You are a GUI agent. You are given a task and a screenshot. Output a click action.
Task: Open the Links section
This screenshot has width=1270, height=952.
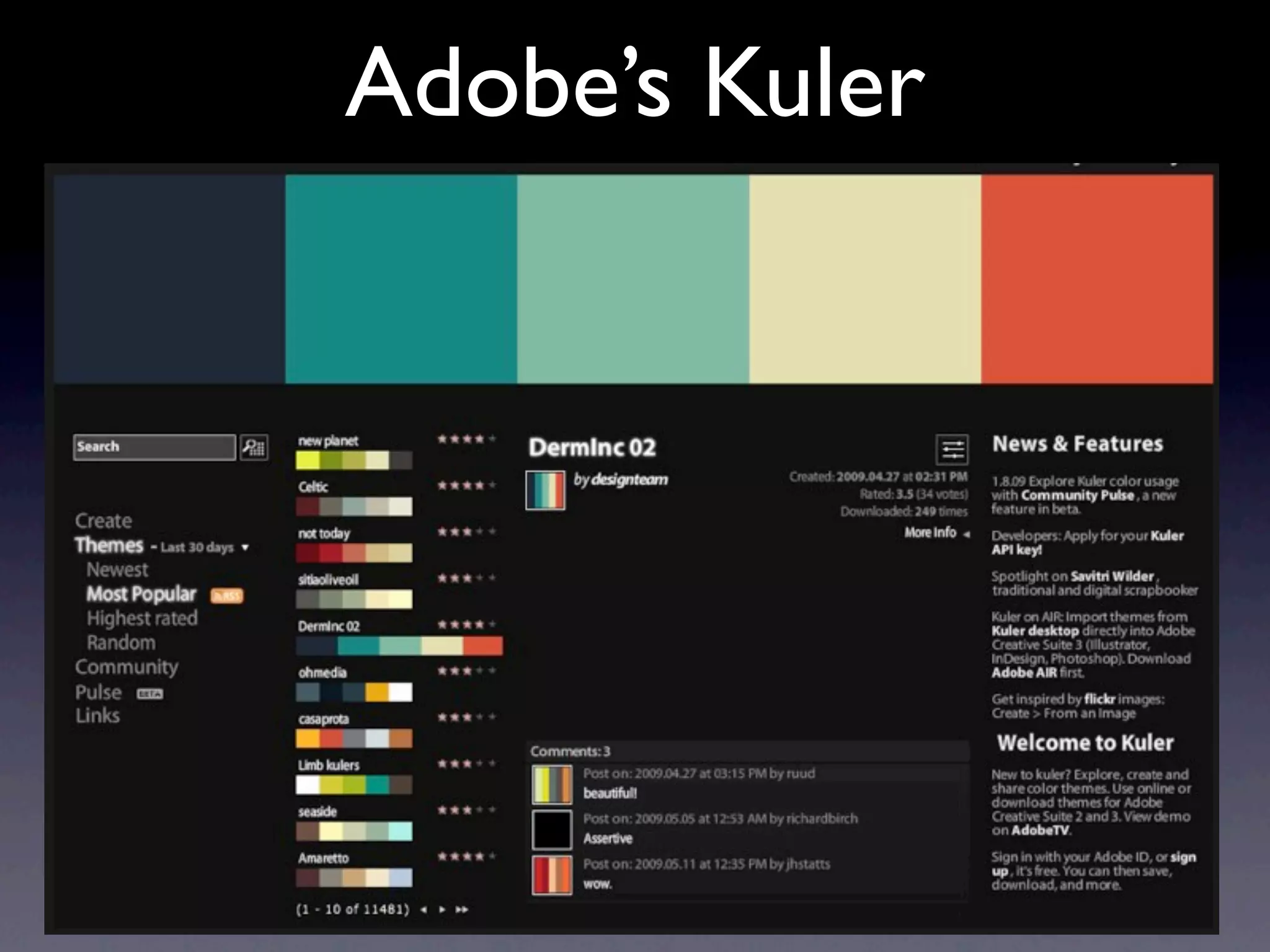pyautogui.click(x=97, y=716)
